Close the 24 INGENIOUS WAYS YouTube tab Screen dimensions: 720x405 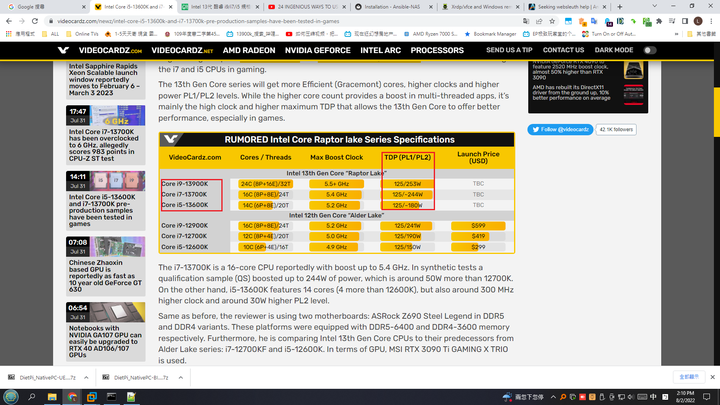pyautogui.click(x=344, y=7)
